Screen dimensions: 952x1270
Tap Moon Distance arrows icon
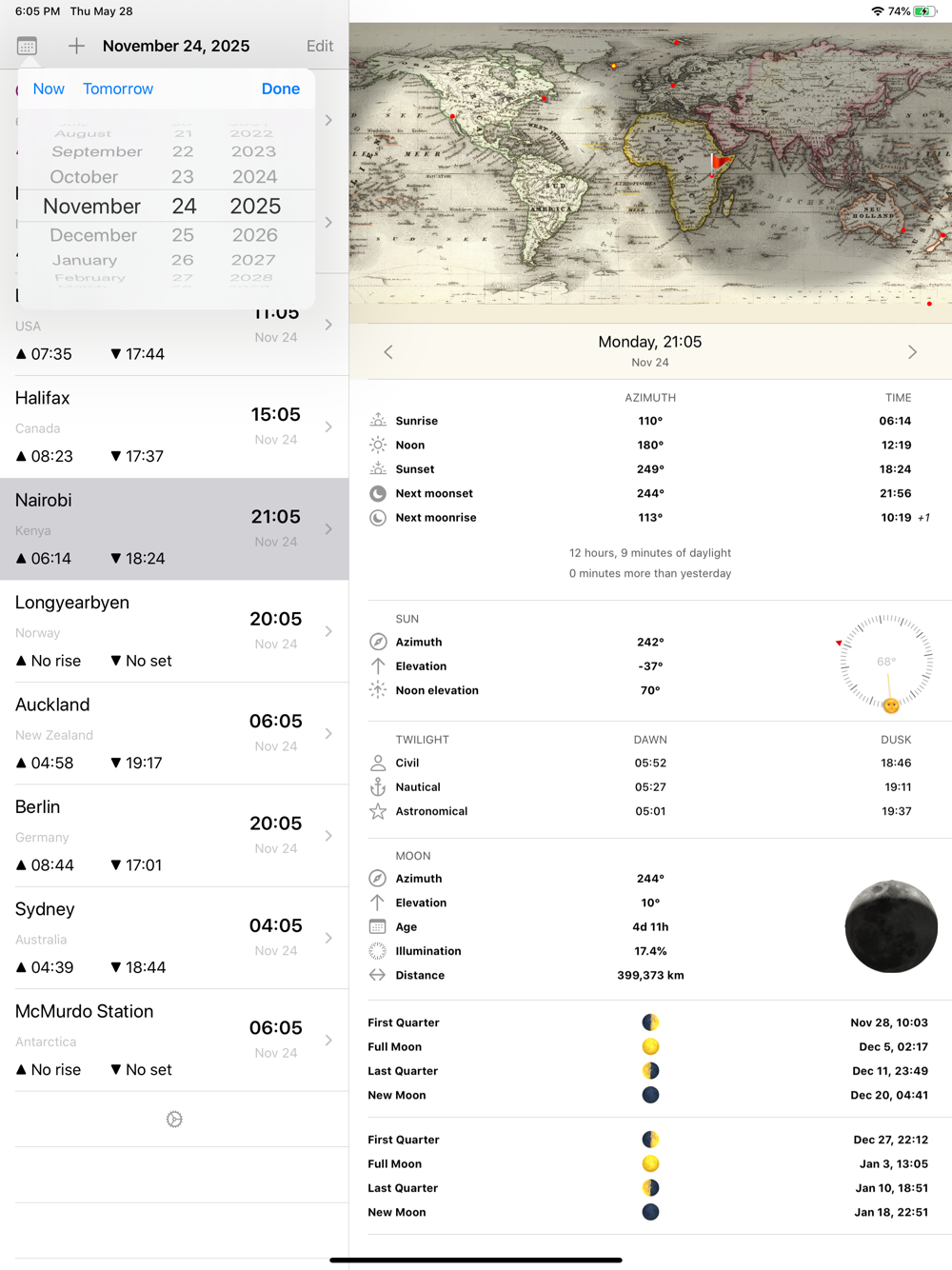(378, 975)
